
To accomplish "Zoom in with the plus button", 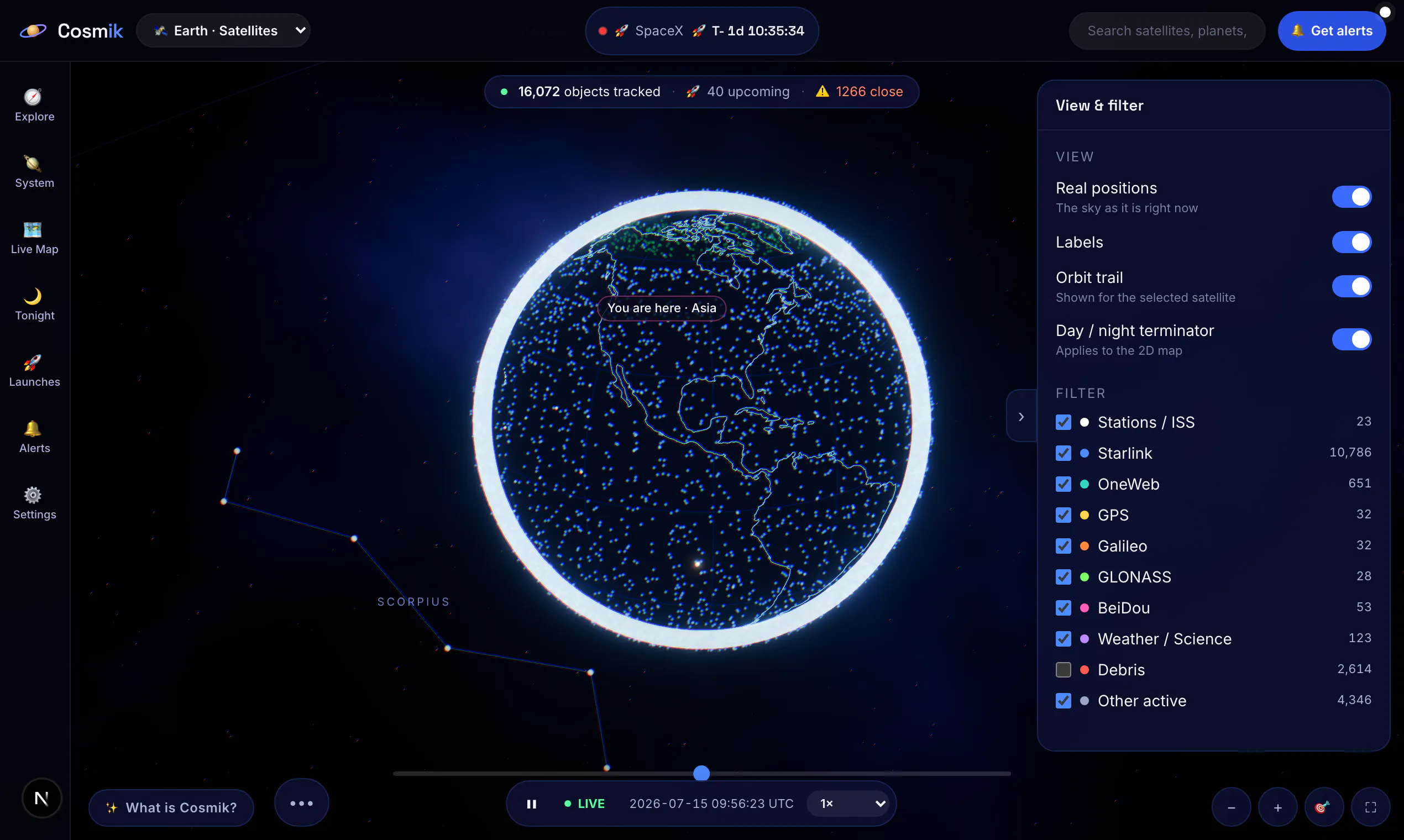I will point(1277,807).
